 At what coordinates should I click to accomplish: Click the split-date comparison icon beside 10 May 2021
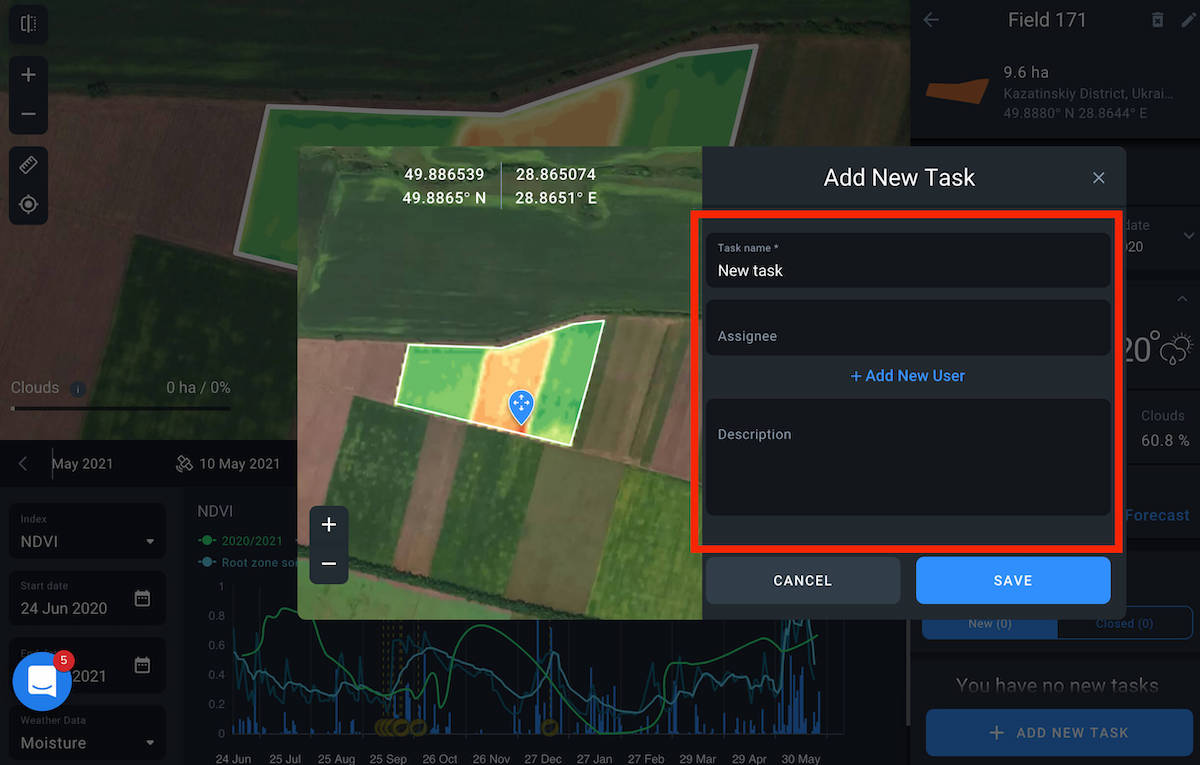pyautogui.click(x=183, y=464)
